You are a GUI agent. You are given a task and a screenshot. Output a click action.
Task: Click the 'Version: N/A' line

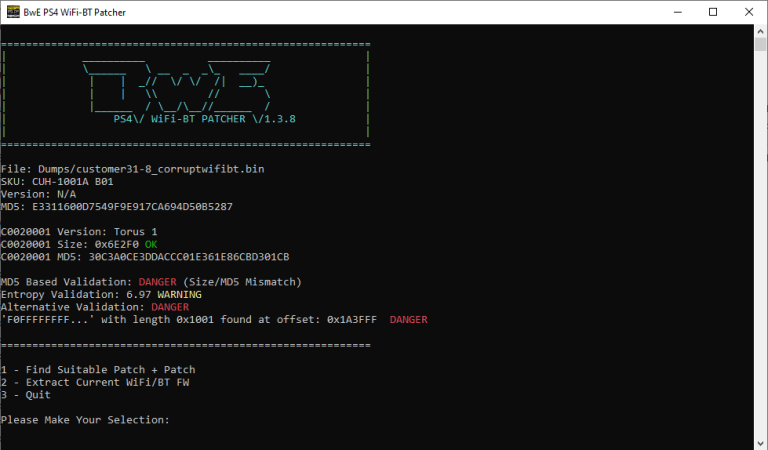click(39, 194)
